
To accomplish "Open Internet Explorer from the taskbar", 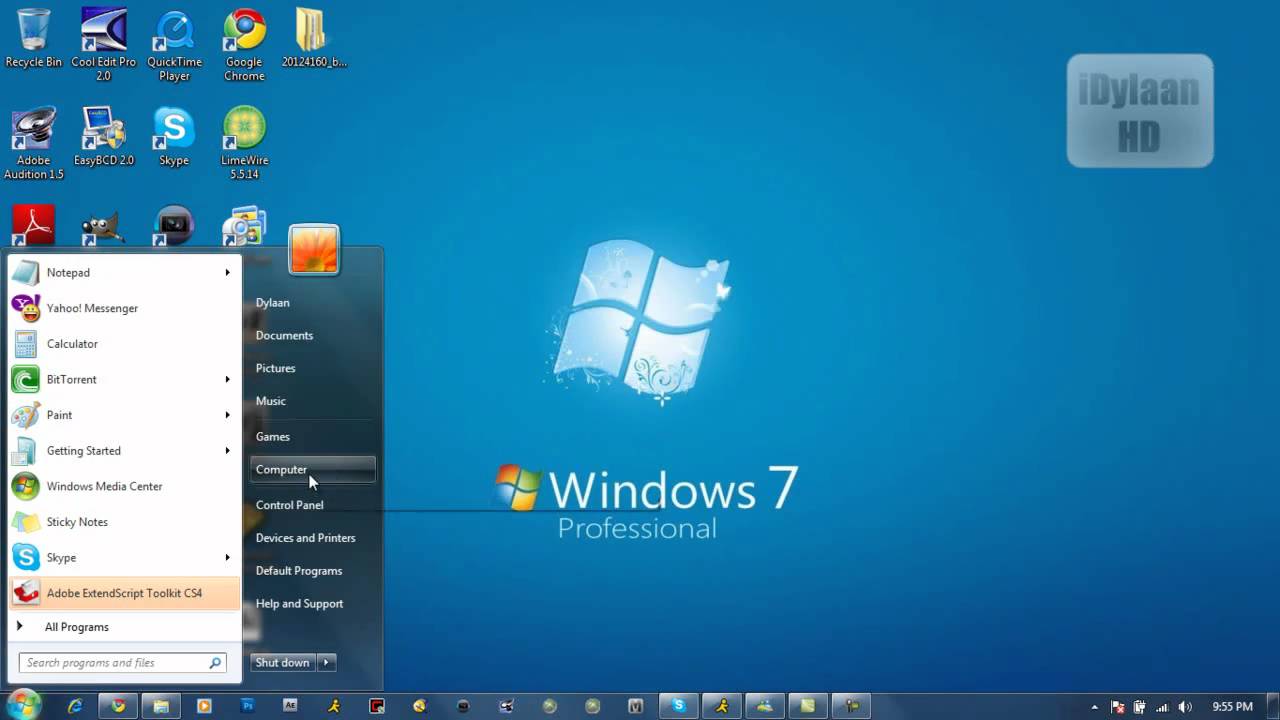I will [75, 706].
